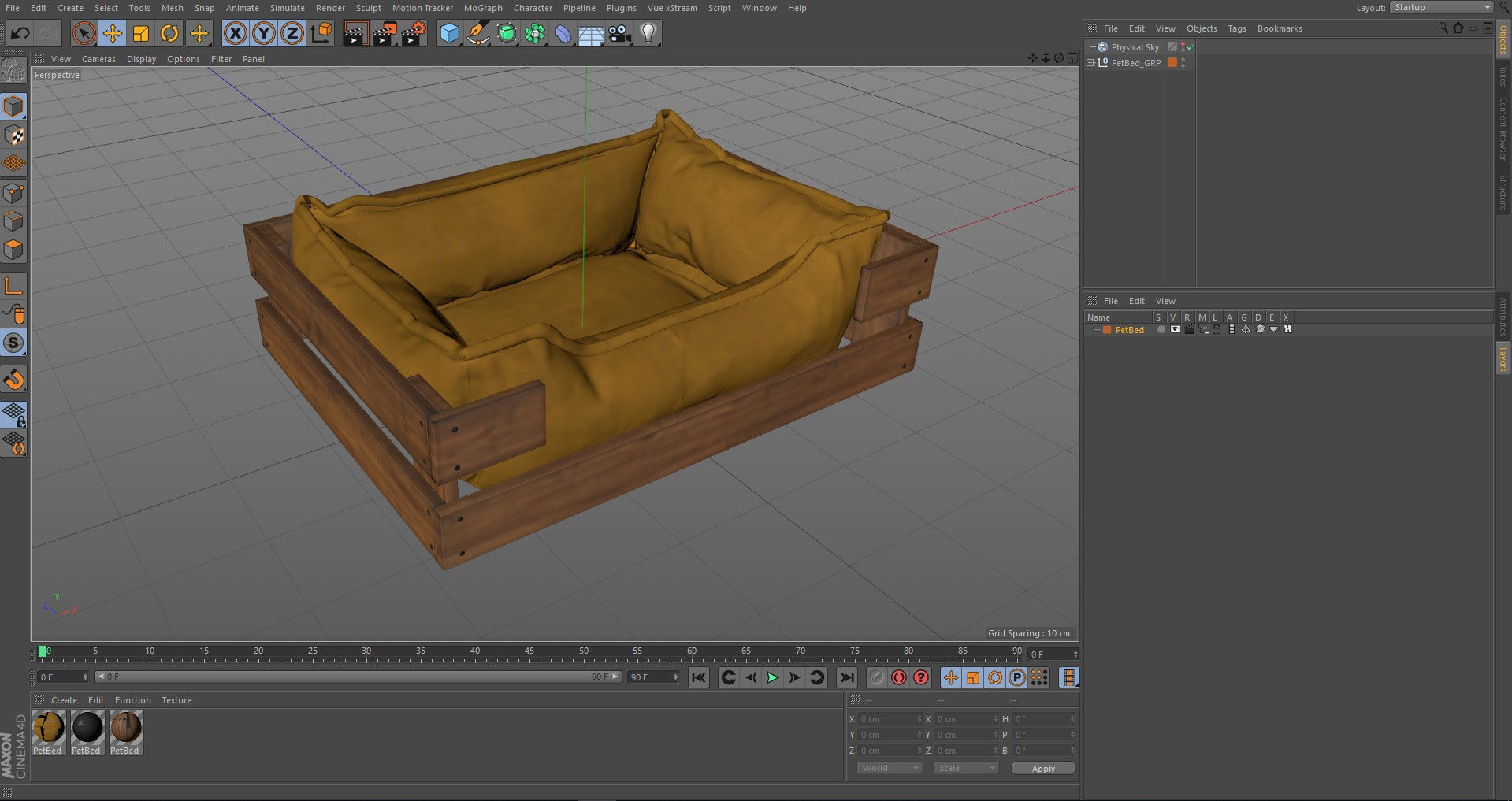Toggle PetBed layer render clapper icon
The width and height of the screenshot is (1512, 801).
tap(1189, 329)
